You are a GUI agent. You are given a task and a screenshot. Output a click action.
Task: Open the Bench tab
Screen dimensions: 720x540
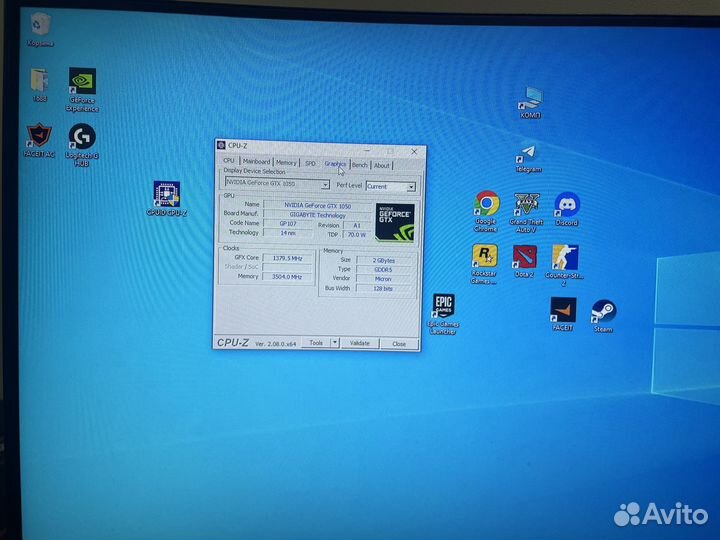point(360,165)
